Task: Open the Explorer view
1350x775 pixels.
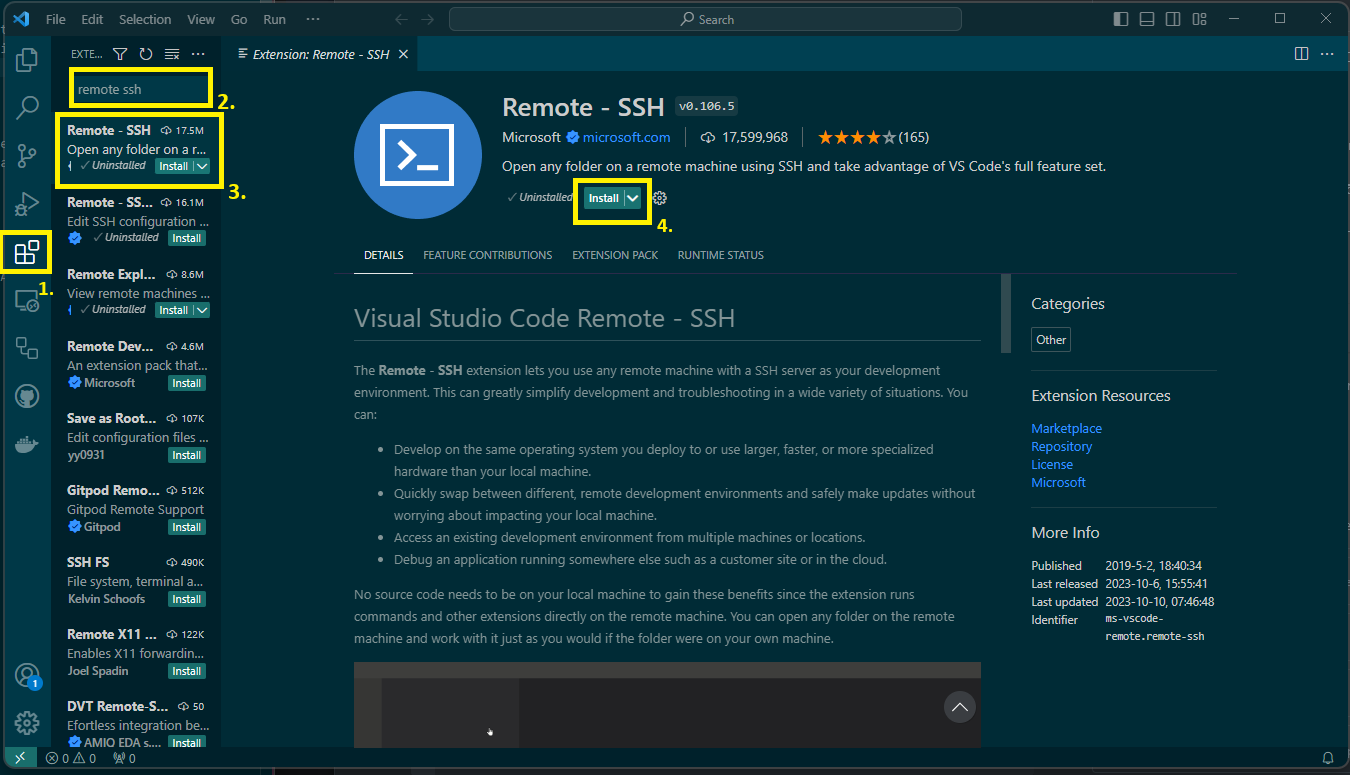Action: [x=26, y=59]
